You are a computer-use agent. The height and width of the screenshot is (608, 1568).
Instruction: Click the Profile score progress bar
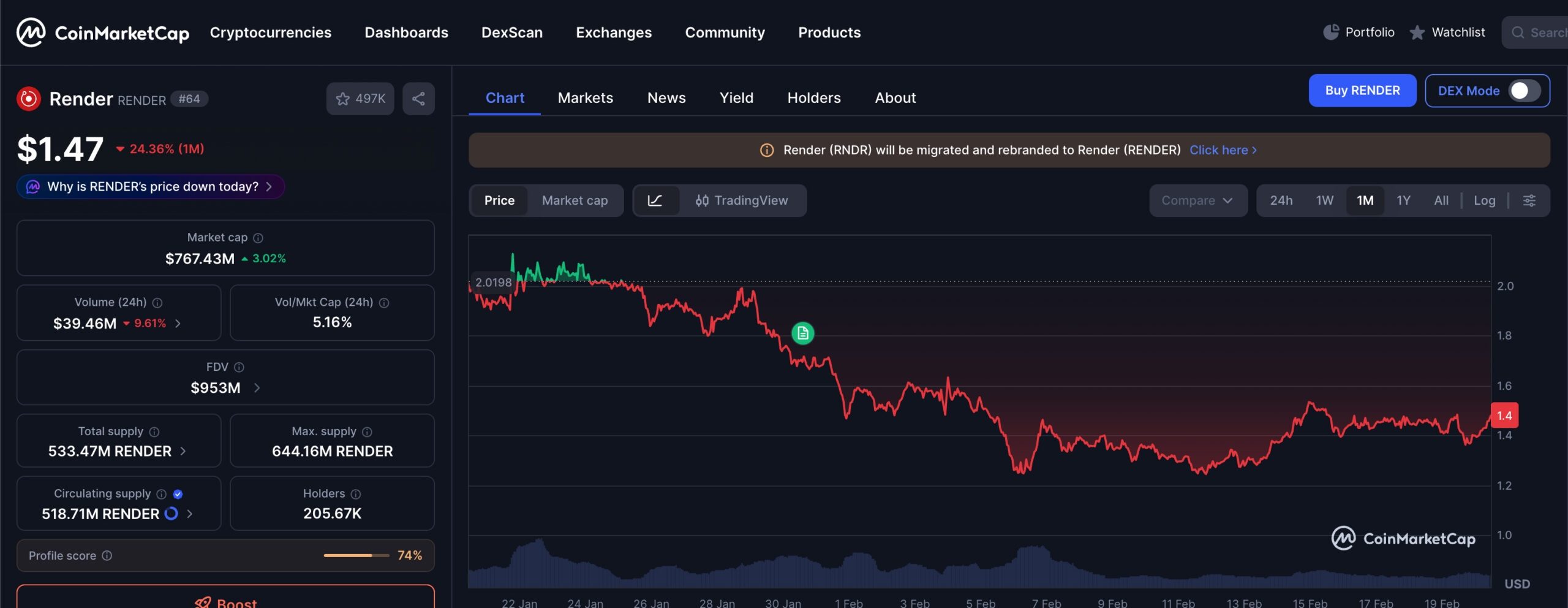click(x=356, y=556)
